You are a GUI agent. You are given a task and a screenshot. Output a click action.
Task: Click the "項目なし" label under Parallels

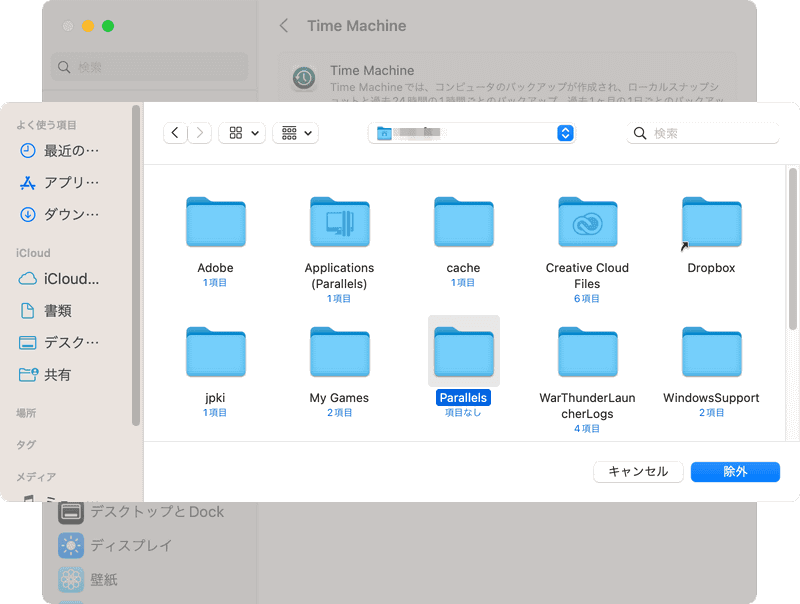(x=463, y=412)
